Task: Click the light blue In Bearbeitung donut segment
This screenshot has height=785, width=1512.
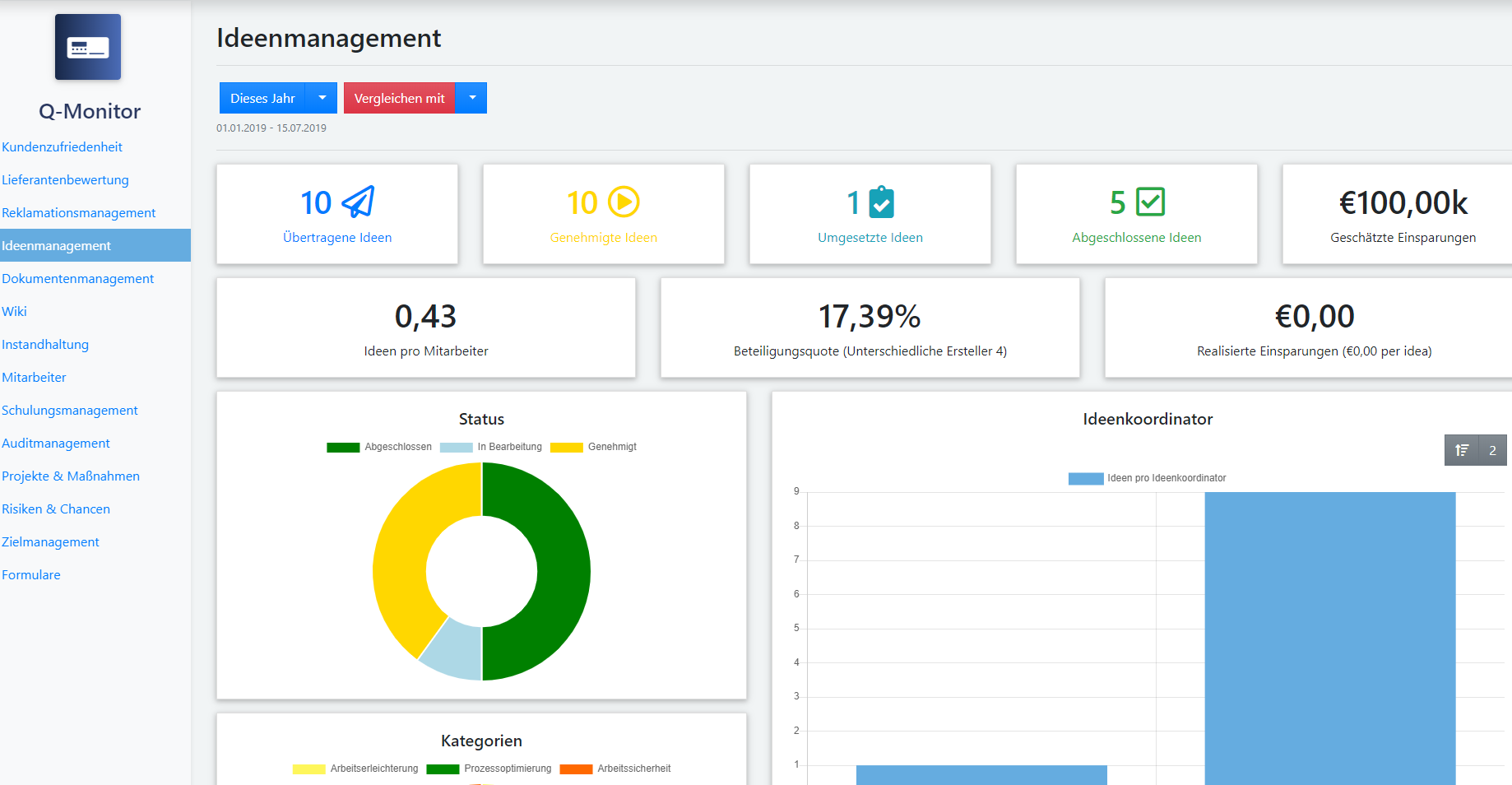Action: (457, 652)
